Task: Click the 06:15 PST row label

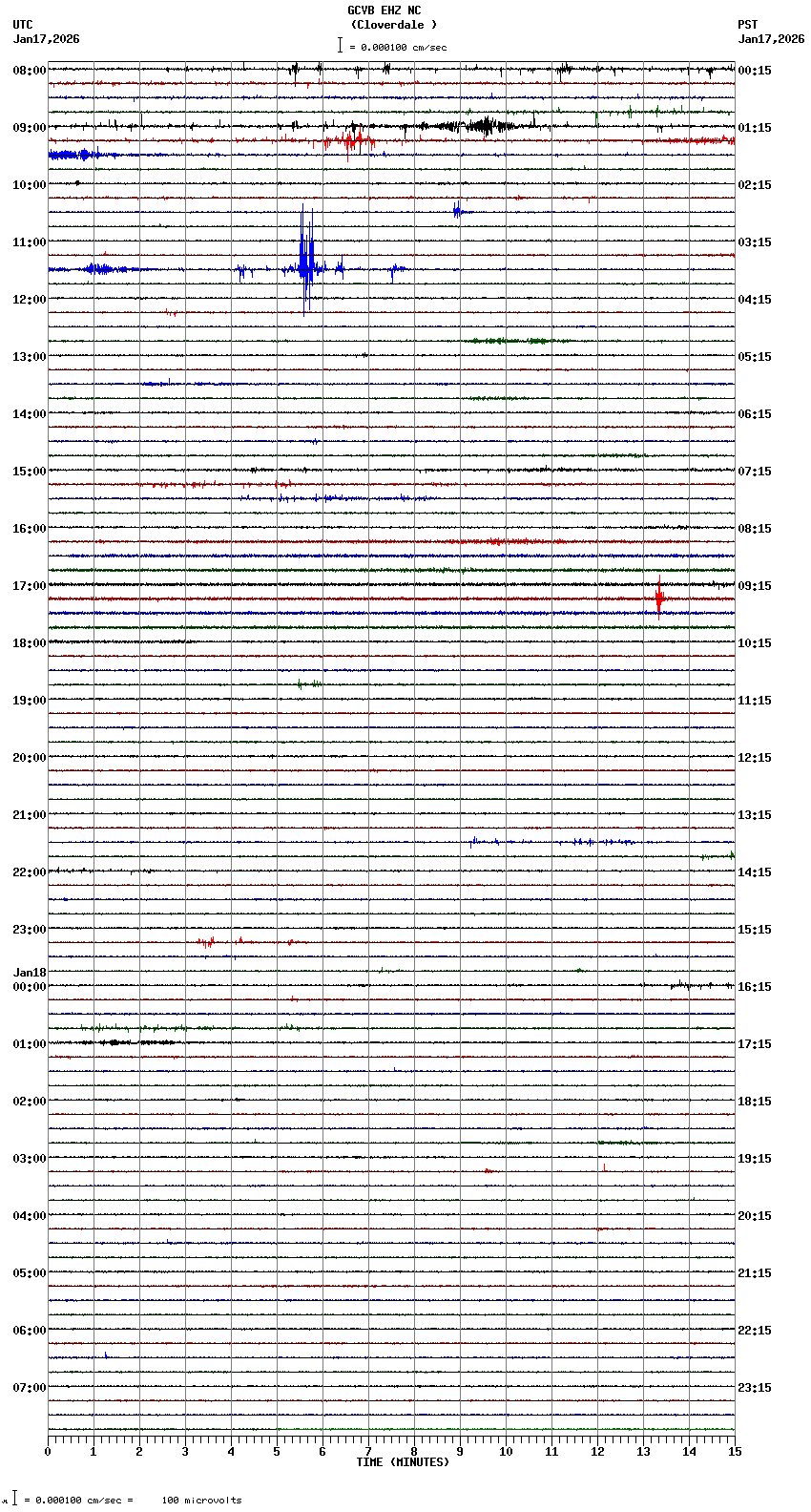Action: 755,414
